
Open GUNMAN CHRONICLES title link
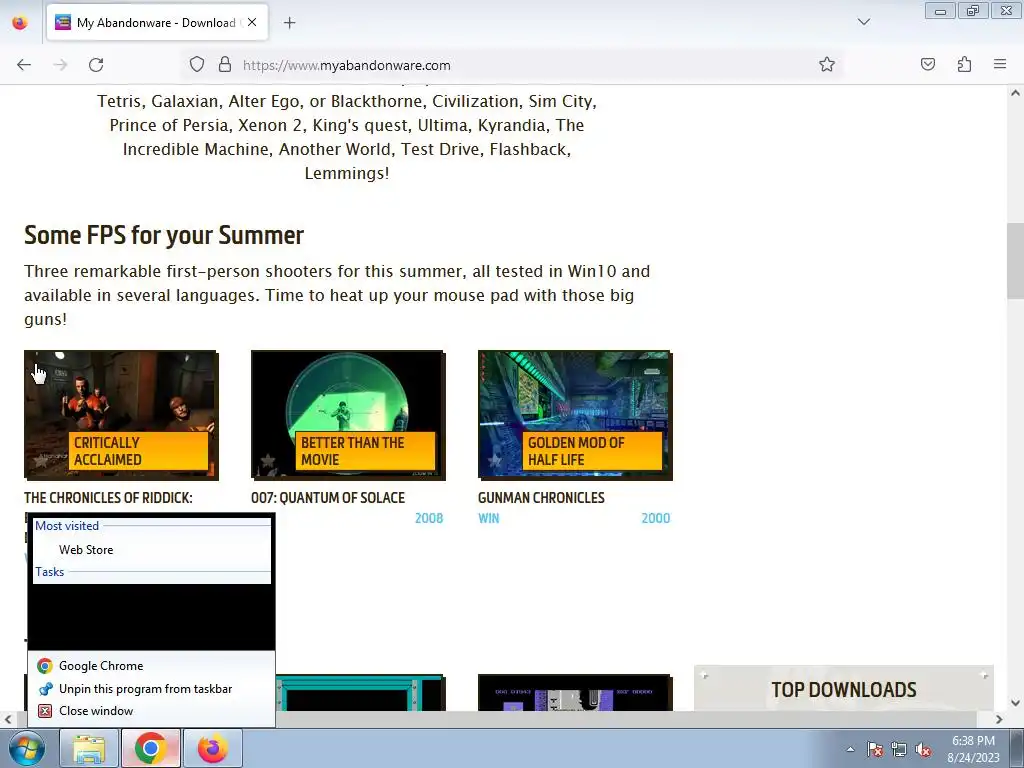tap(541, 498)
